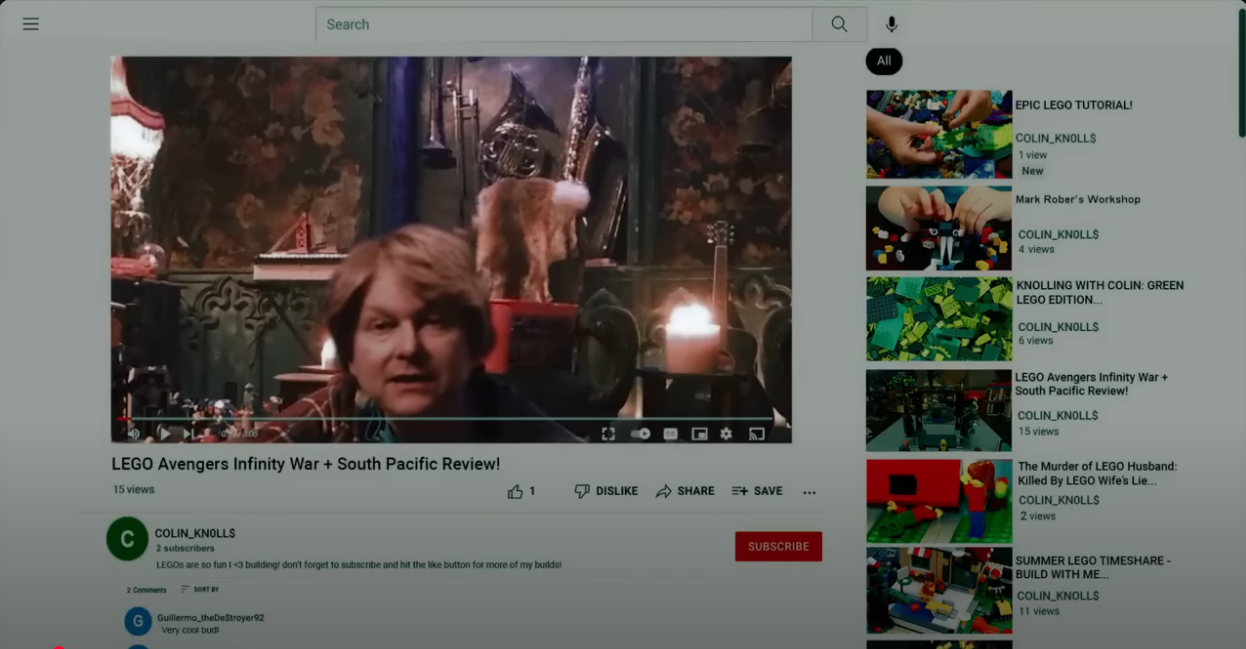Click the "New" badge on EPIC LEGO TUTORIAL!
Image resolution: width=1246 pixels, height=649 pixels.
pyautogui.click(x=1033, y=171)
